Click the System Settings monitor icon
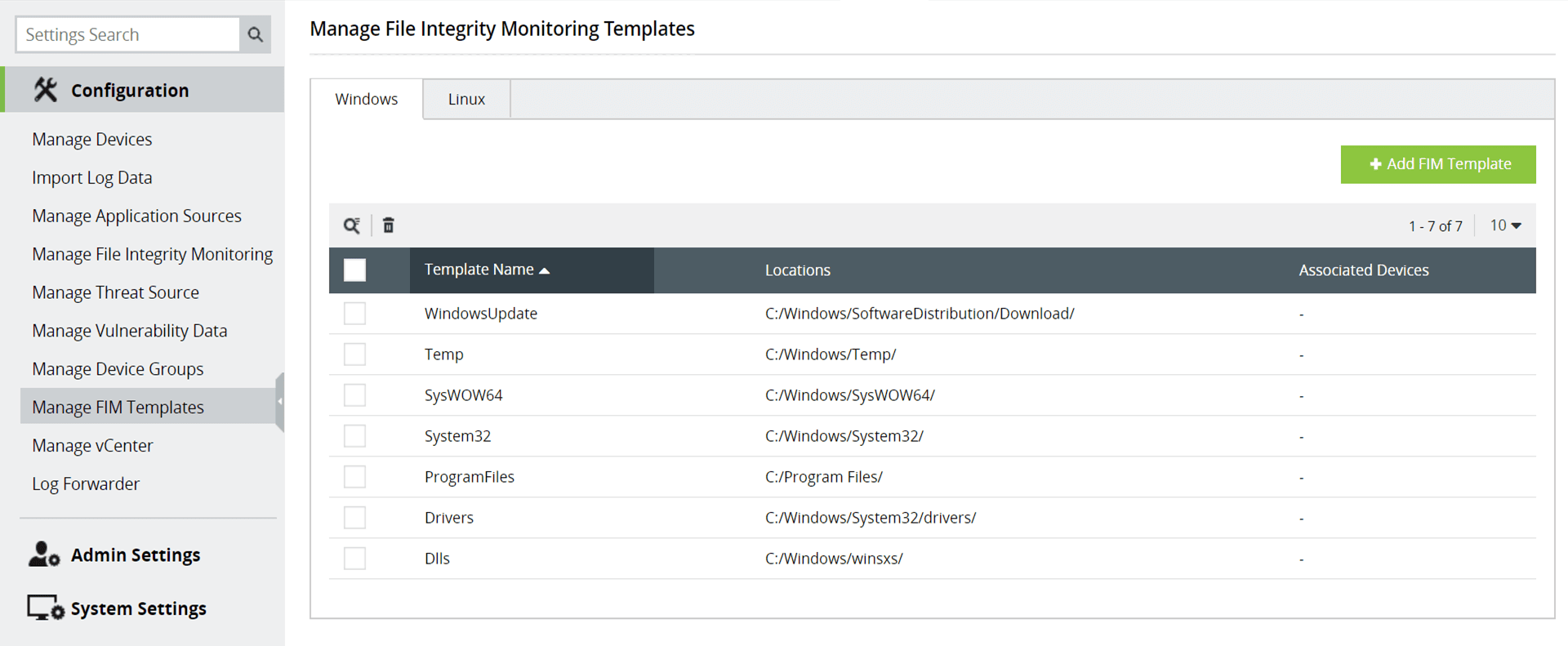 point(45,608)
